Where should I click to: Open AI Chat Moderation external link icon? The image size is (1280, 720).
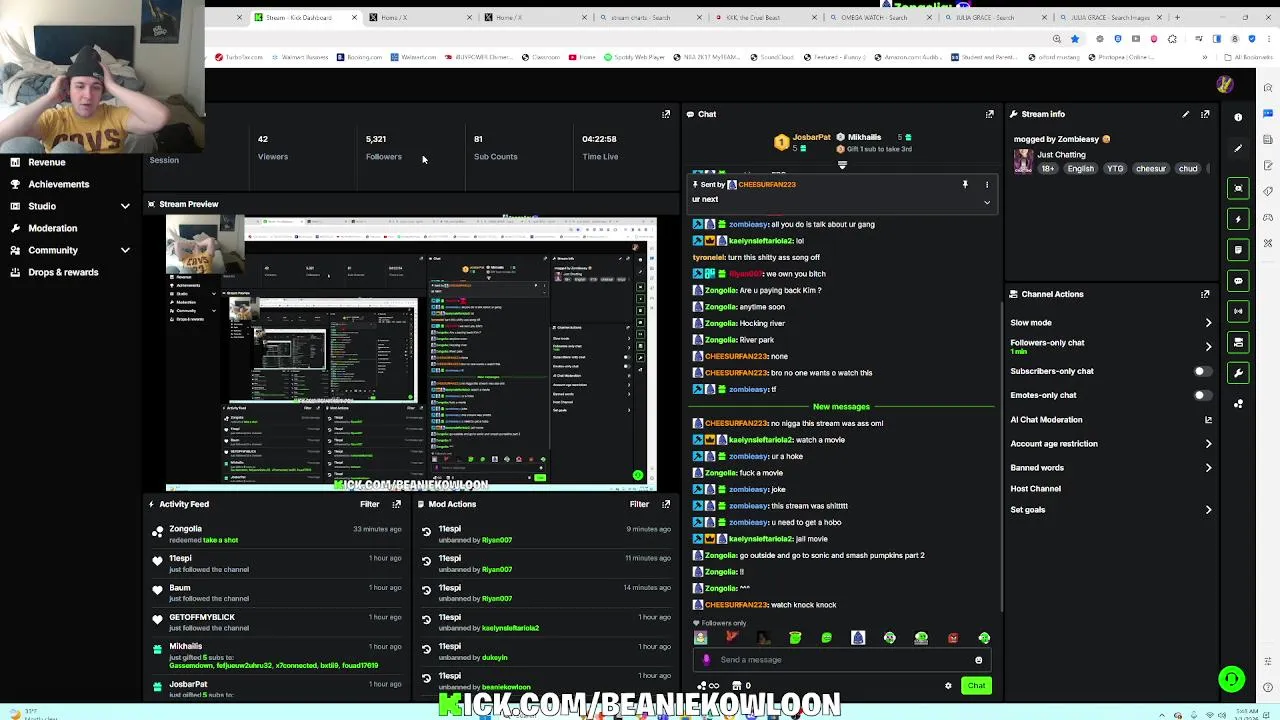click(1208, 420)
